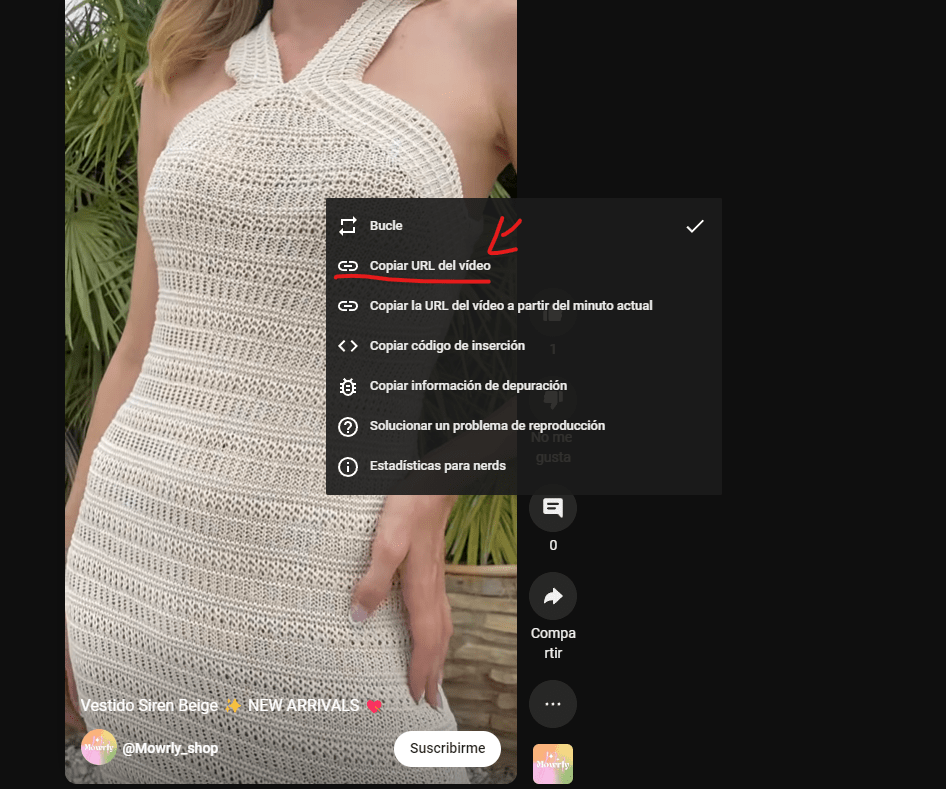Toggle the Bucle loop option
Screen dimensions: 946x789
click(x=524, y=226)
